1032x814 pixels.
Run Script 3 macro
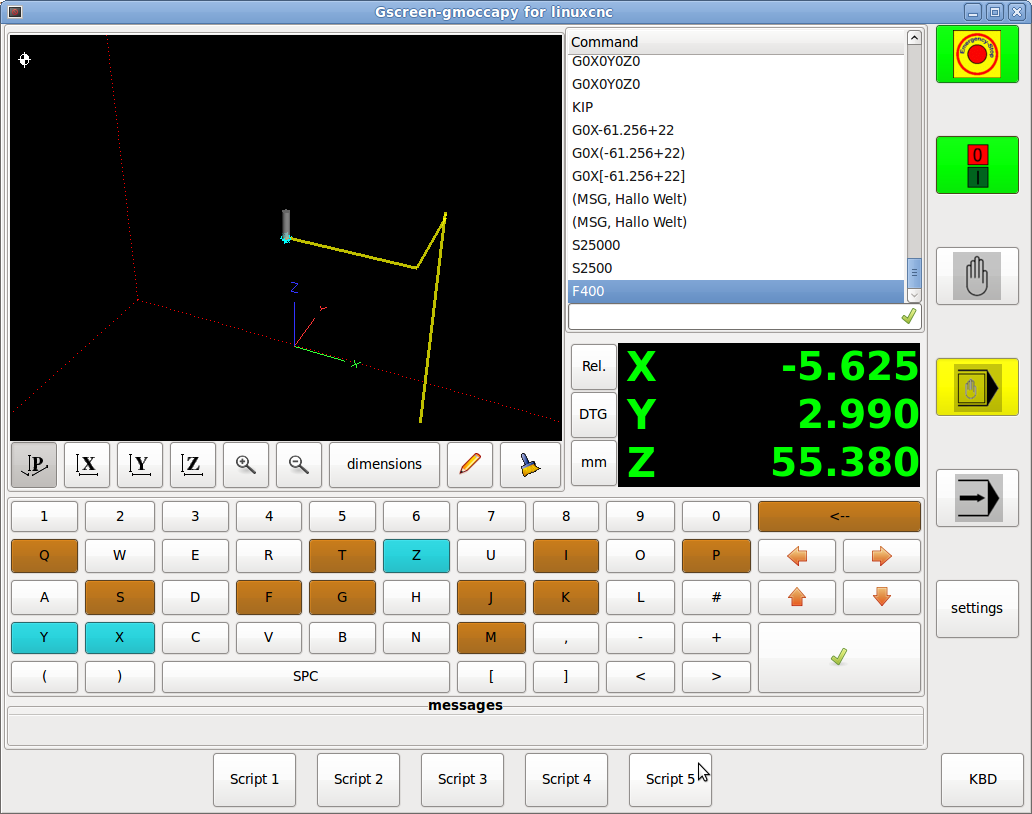tap(462, 780)
